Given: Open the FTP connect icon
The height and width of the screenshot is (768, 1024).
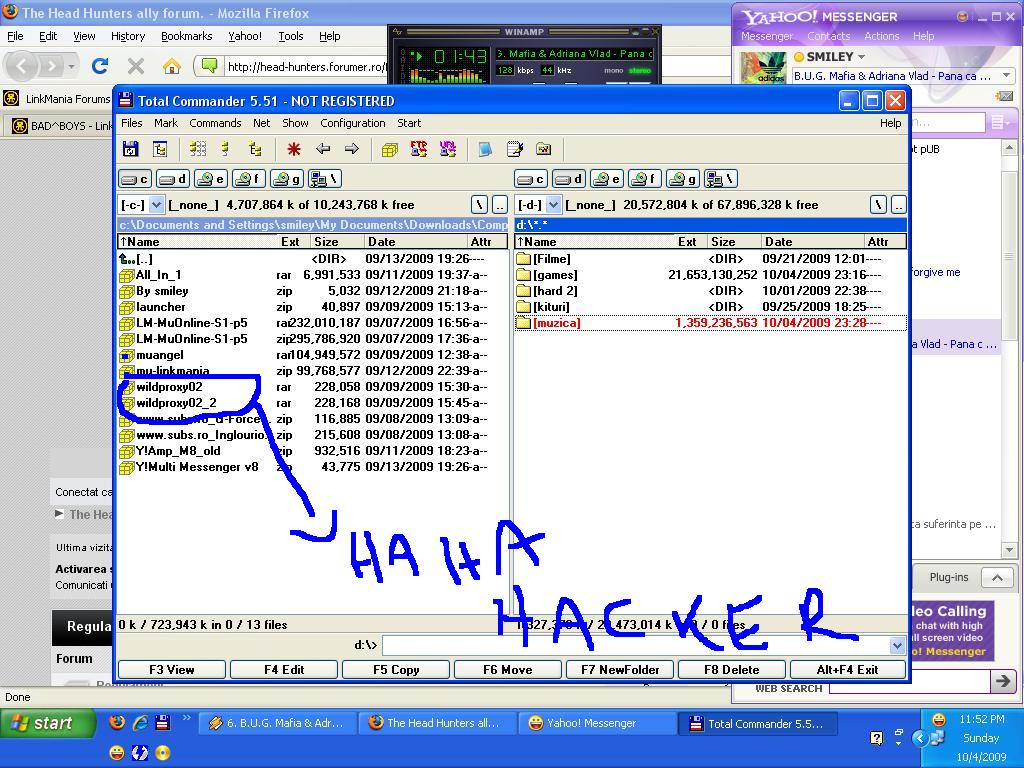Looking at the screenshot, I should (x=419, y=150).
